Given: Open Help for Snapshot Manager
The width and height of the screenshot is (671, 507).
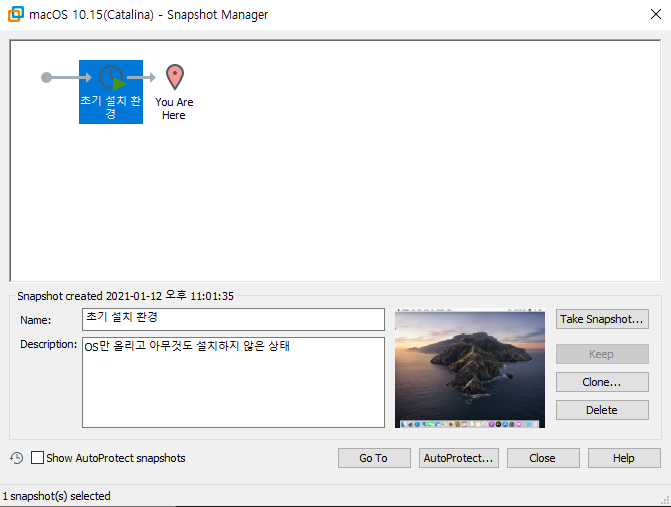Looking at the screenshot, I should pyautogui.click(x=624, y=458).
